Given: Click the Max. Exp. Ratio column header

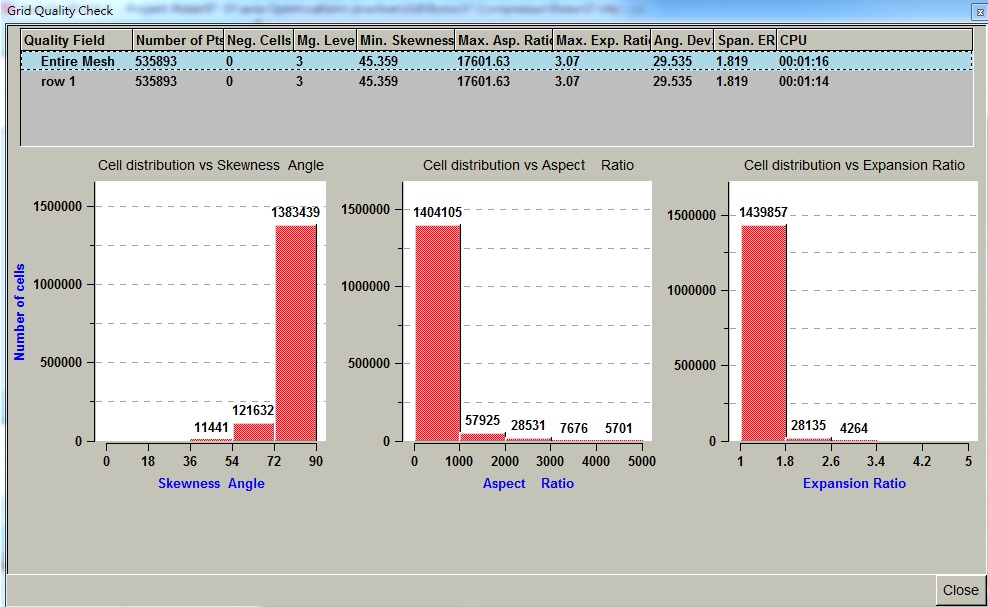Looking at the screenshot, I should [602, 40].
